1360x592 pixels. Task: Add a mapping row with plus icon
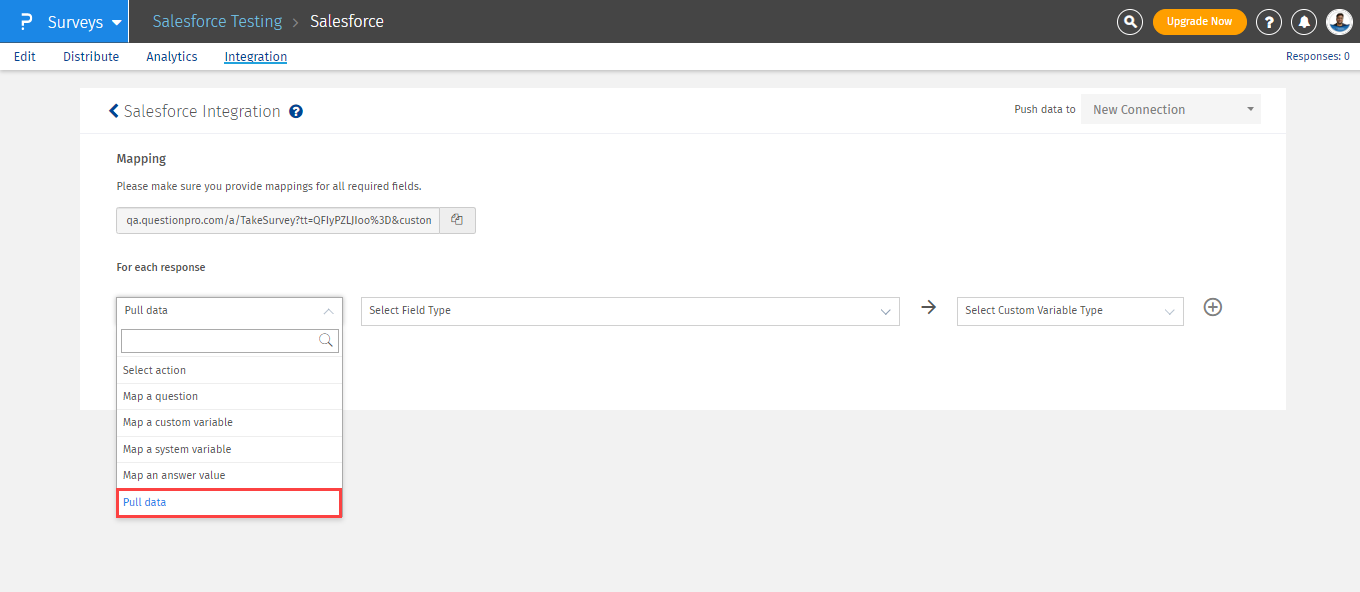[1213, 308]
